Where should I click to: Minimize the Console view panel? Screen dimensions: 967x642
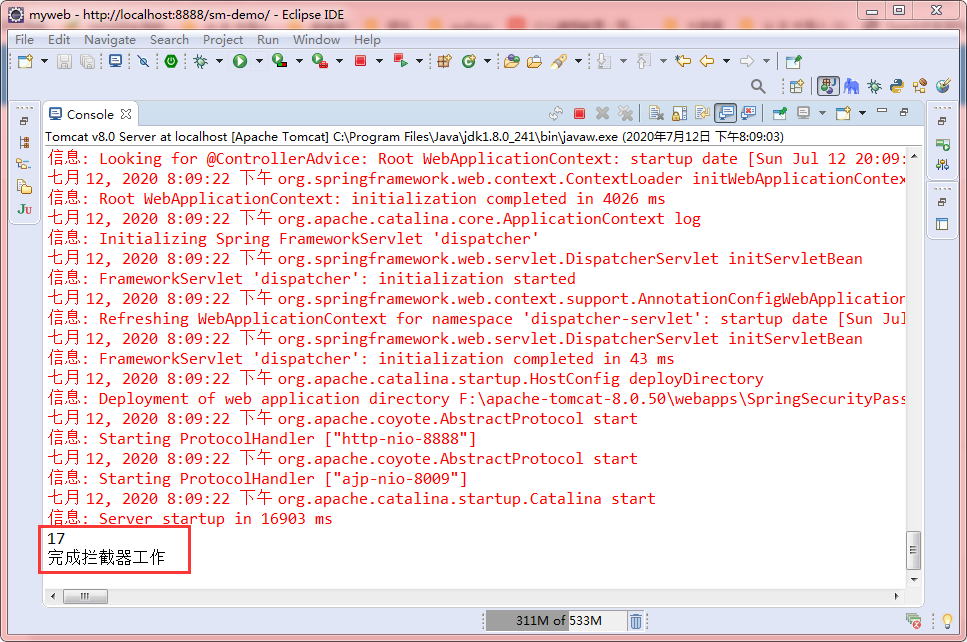882,112
